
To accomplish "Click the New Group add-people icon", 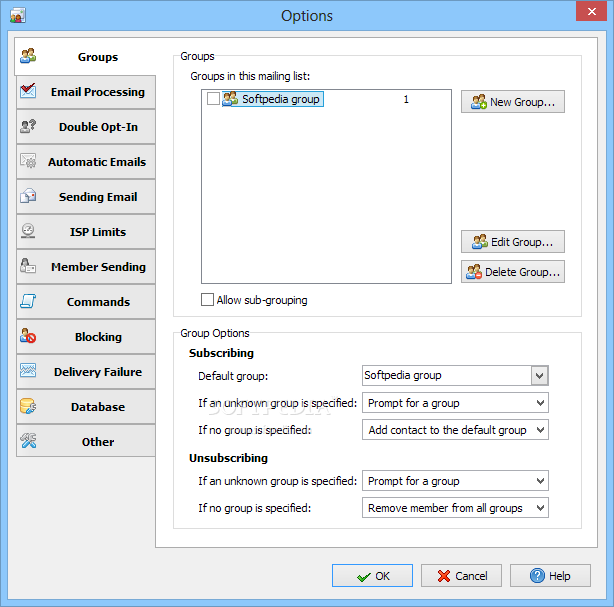I will (x=479, y=102).
